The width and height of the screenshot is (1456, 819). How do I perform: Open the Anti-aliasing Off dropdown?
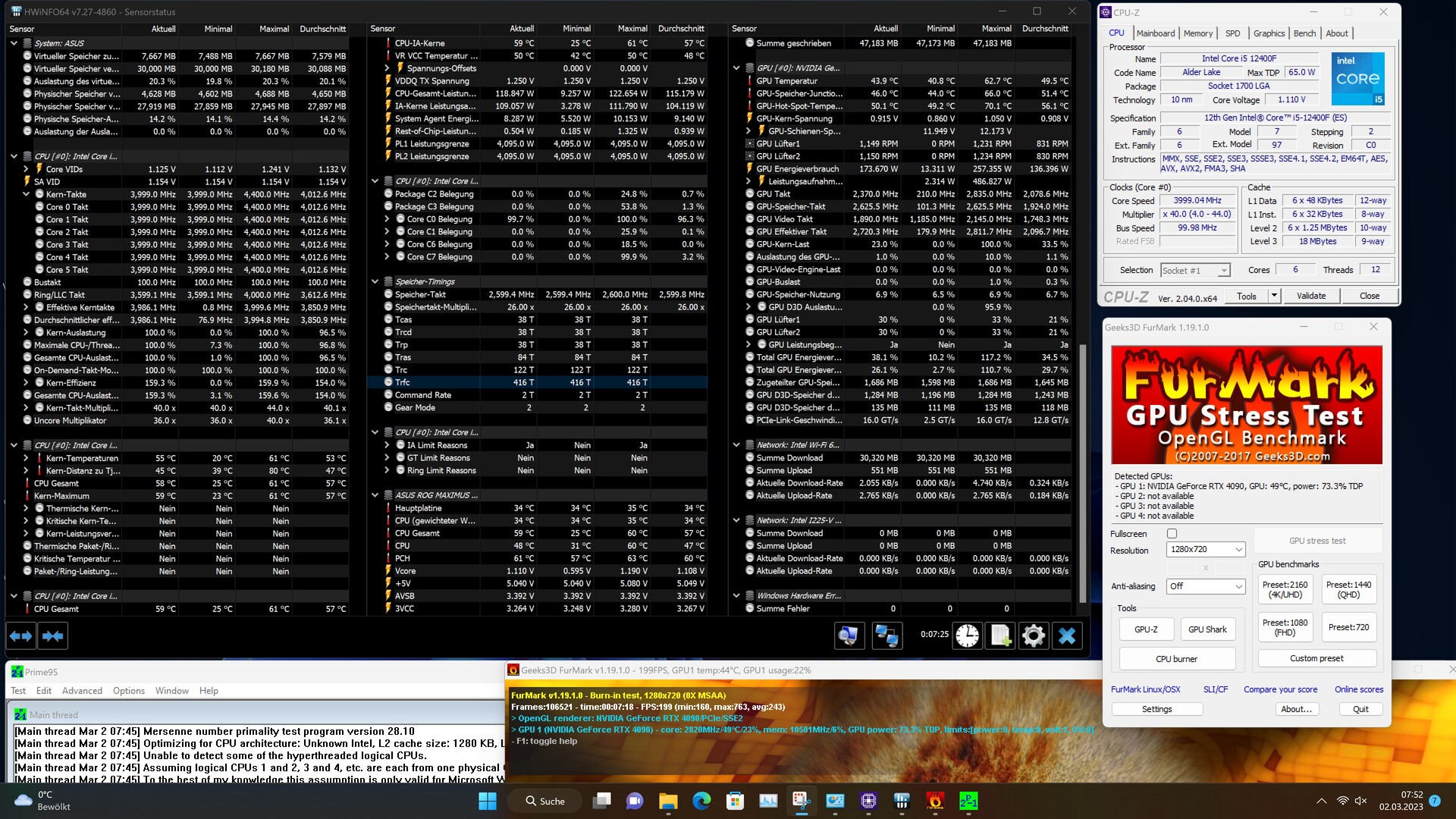pyautogui.click(x=1205, y=586)
